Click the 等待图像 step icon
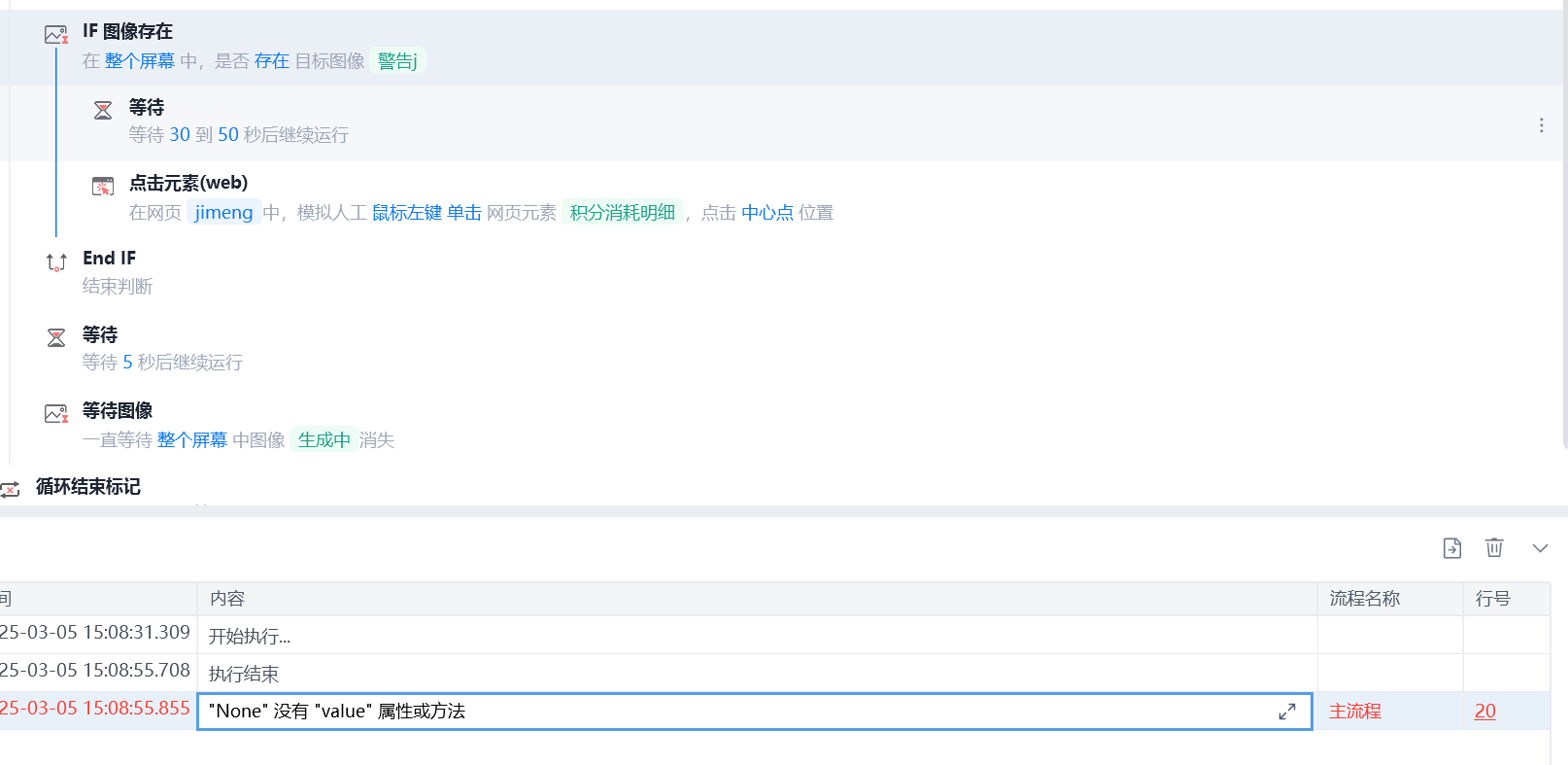The height and width of the screenshot is (765, 1568). 56,414
